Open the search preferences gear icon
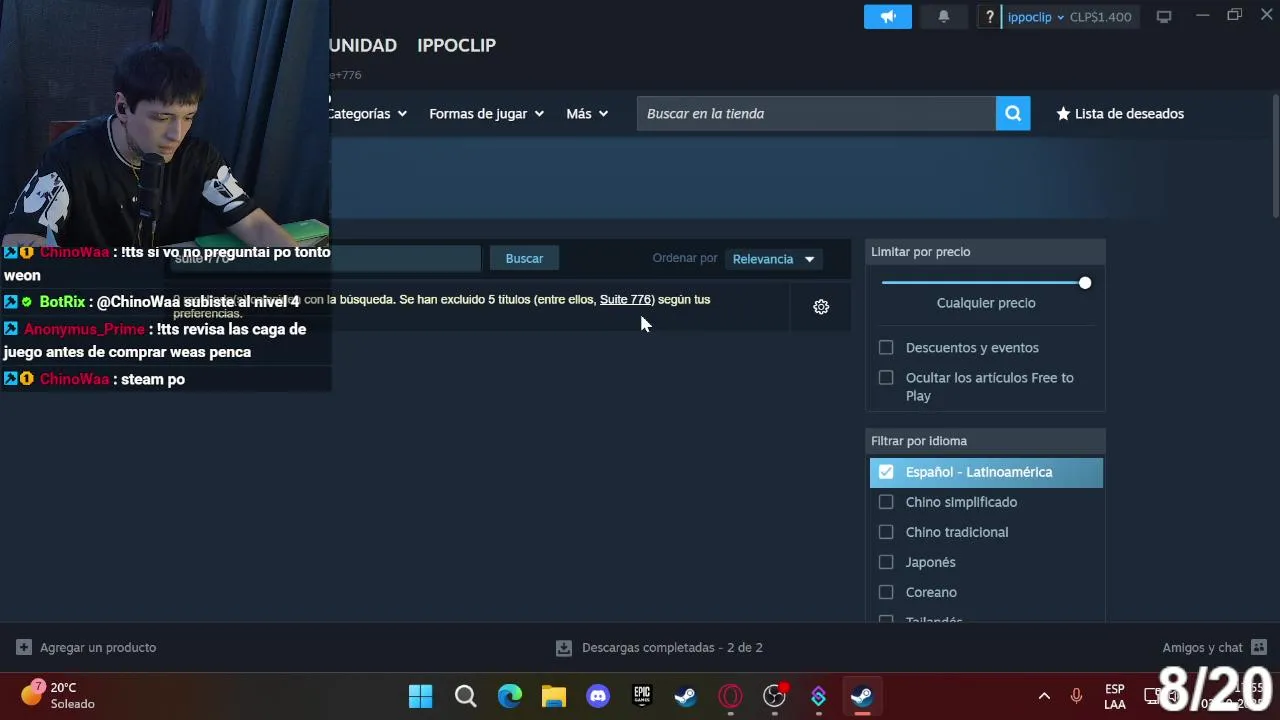 (x=821, y=307)
